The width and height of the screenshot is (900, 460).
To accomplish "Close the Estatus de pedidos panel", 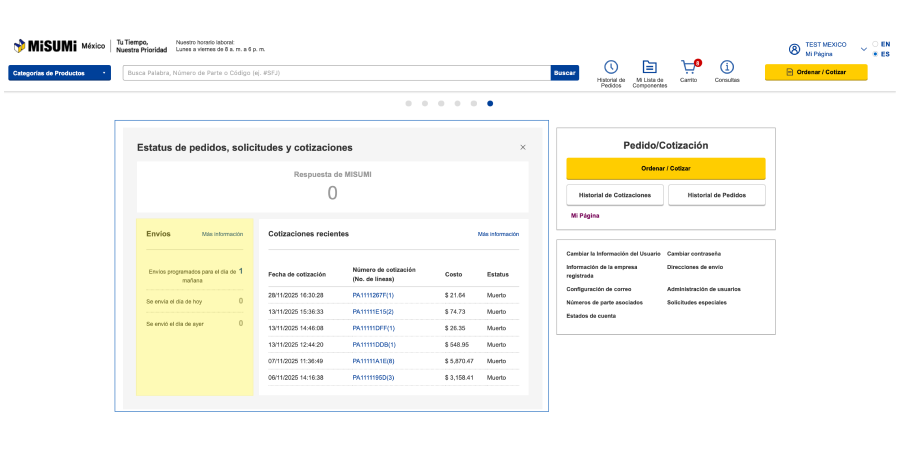I will [523, 148].
